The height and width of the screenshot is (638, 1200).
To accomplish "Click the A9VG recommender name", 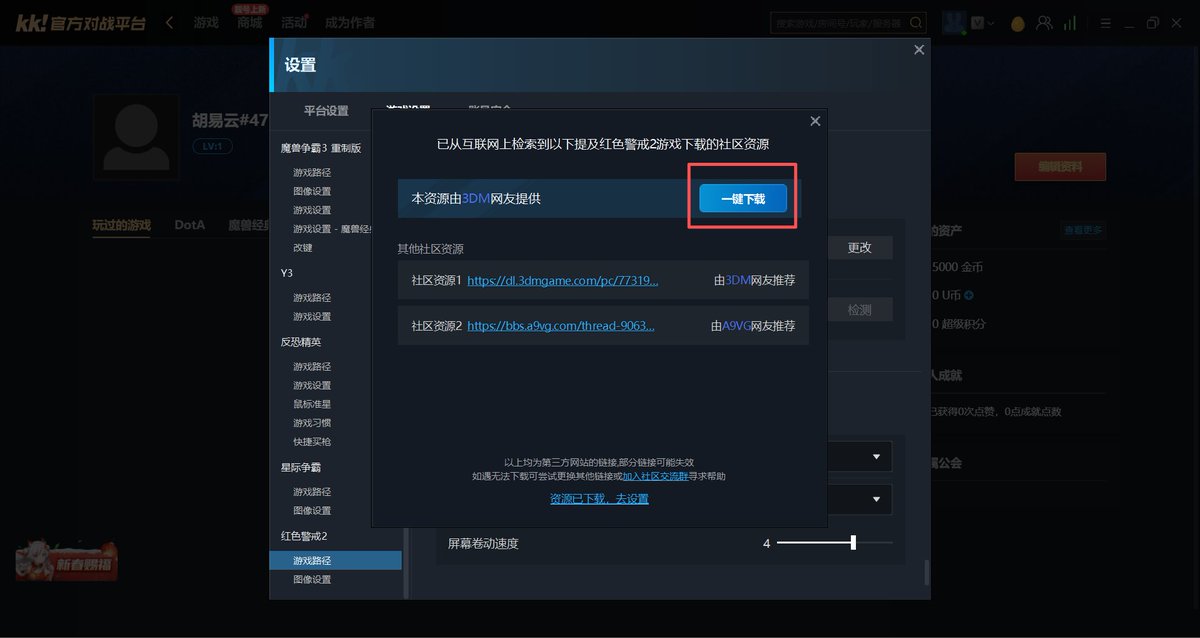I will click(736, 326).
